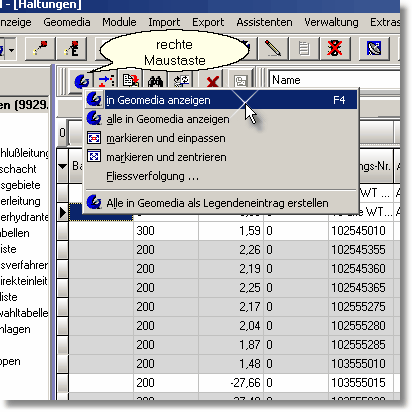
Task: Open the Import menu
Action: 164,22
